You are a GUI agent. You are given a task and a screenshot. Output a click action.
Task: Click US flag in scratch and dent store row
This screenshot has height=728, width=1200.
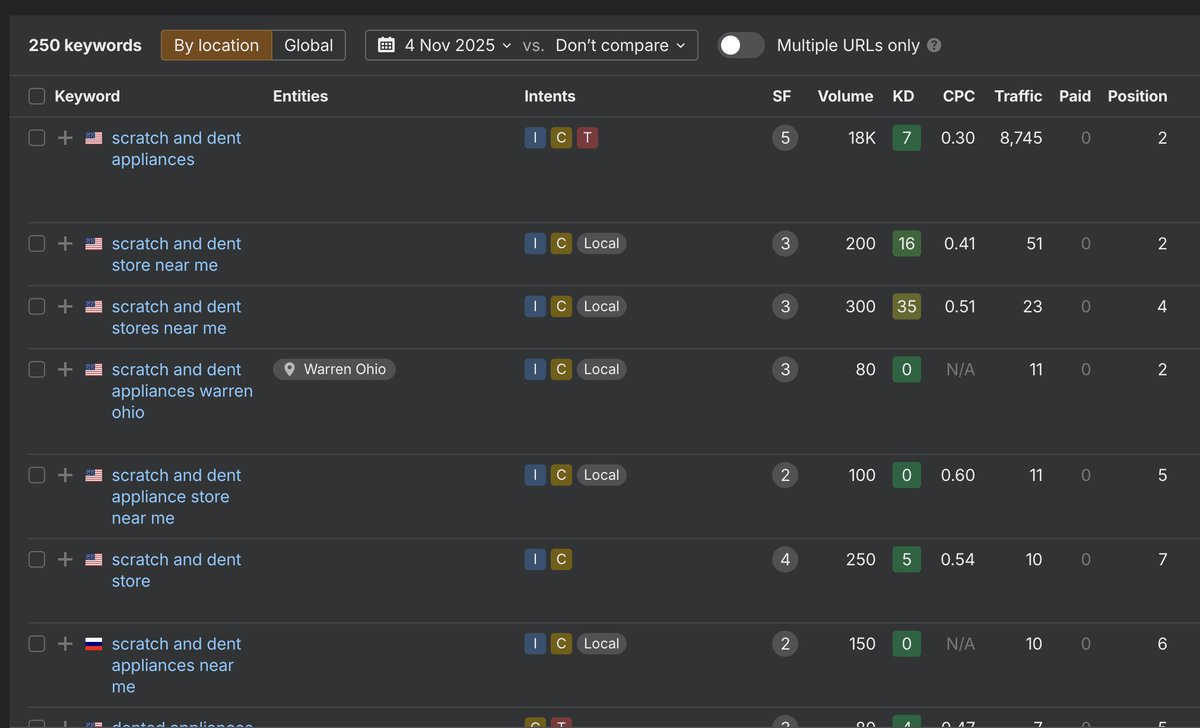[94, 559]
